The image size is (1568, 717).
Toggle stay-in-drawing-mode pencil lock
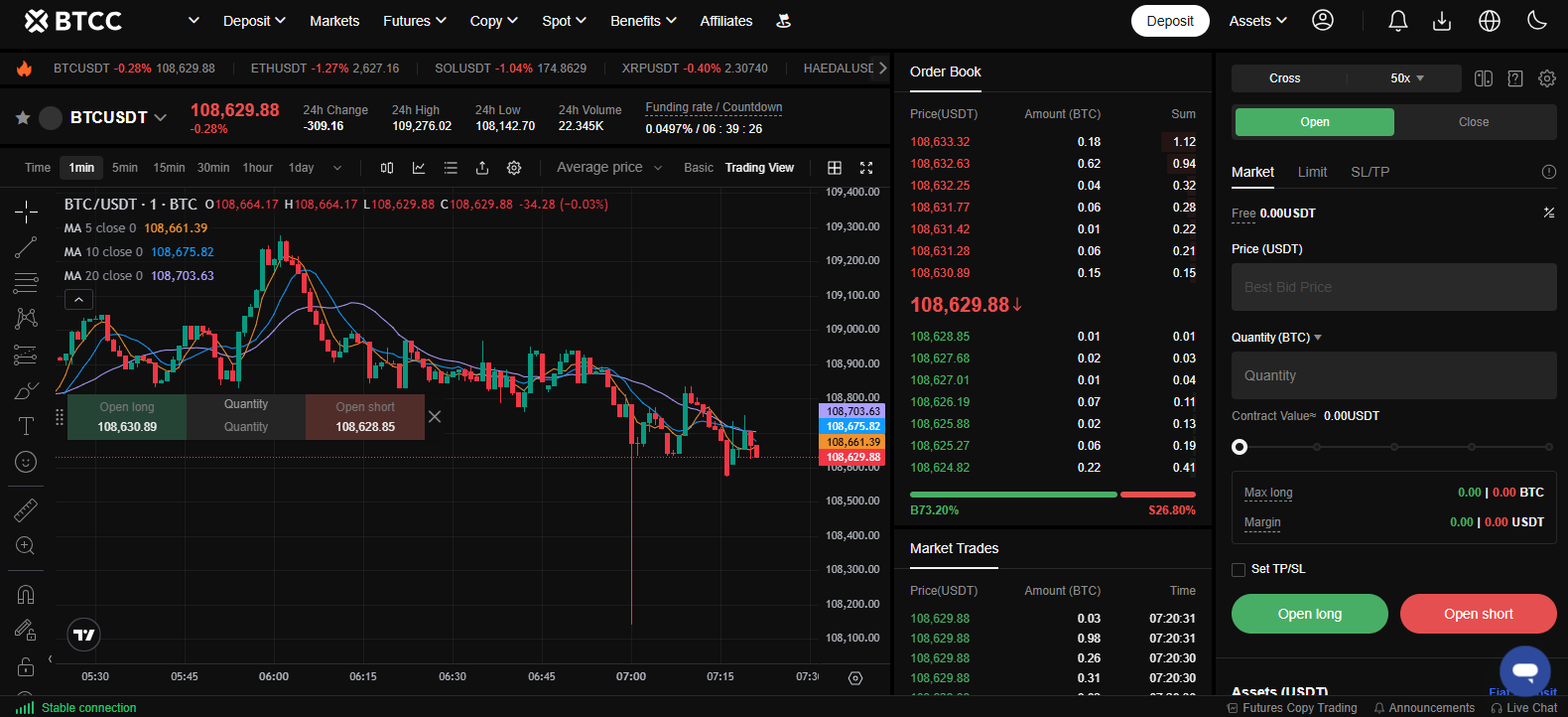[x=26, y=630]
